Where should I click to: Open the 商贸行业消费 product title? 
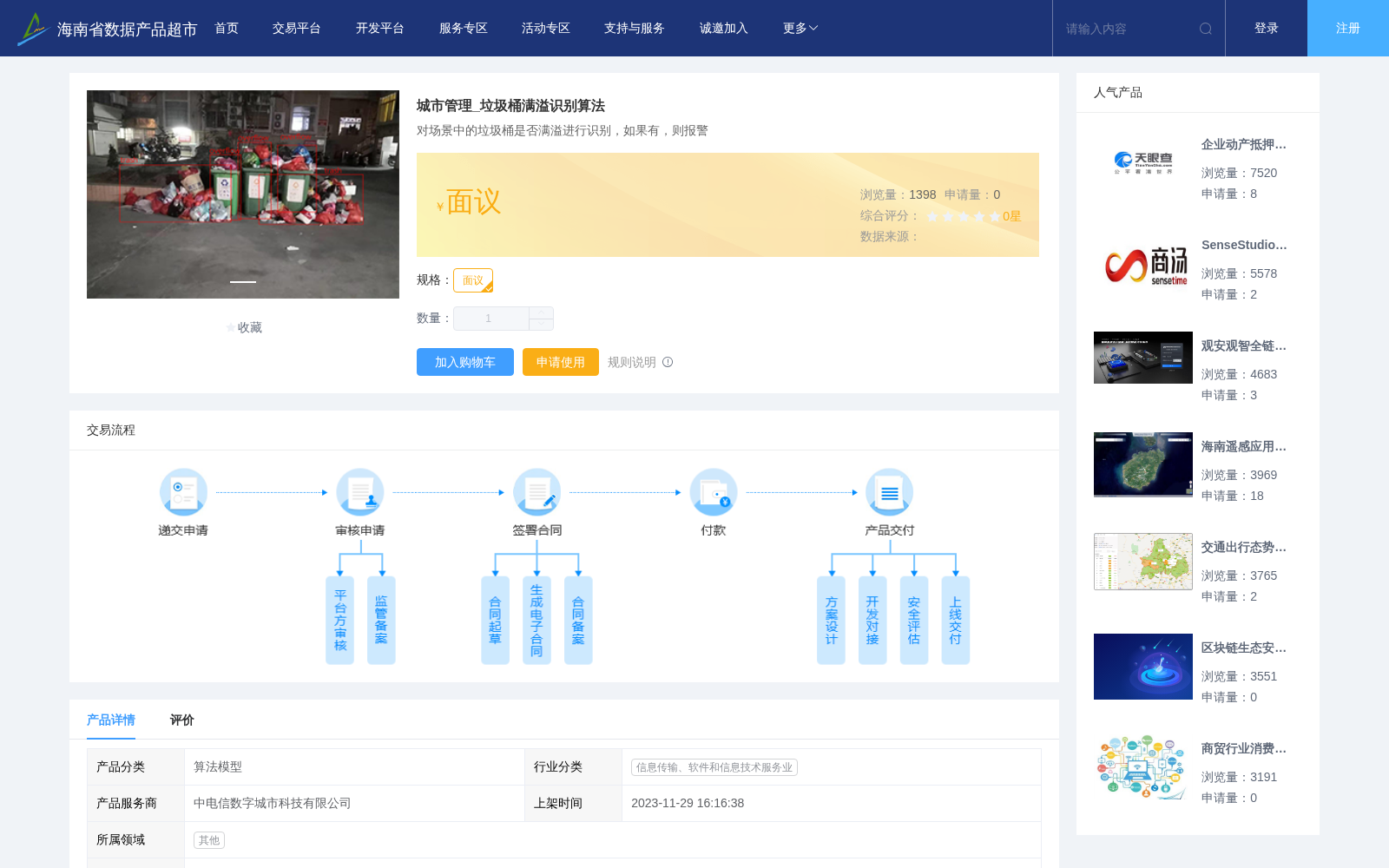(1244, 749)
